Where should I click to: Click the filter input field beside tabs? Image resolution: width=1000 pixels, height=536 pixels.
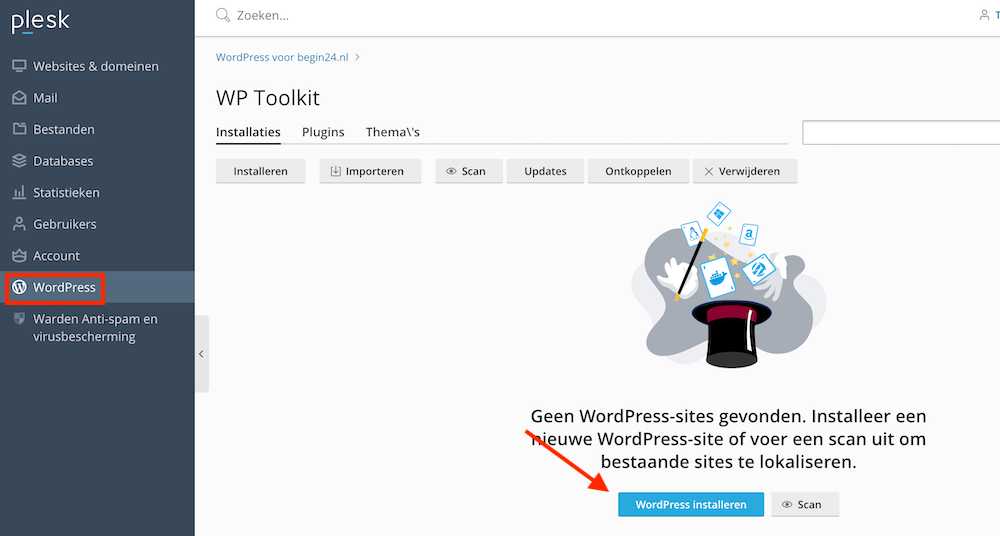901,133
